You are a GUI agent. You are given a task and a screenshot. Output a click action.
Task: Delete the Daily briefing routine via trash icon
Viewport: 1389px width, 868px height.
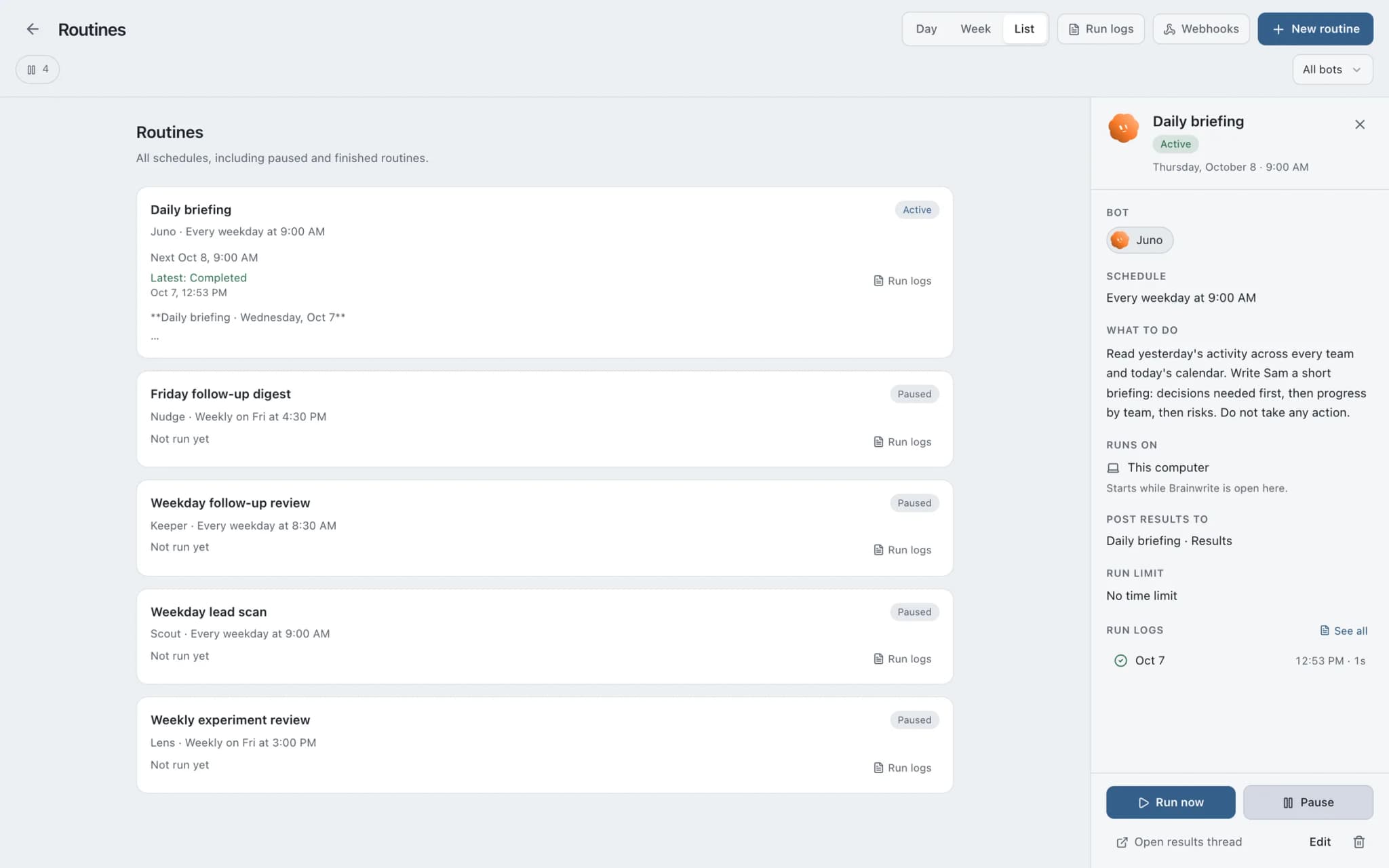pyautogui.click(x=1359, y=842)
